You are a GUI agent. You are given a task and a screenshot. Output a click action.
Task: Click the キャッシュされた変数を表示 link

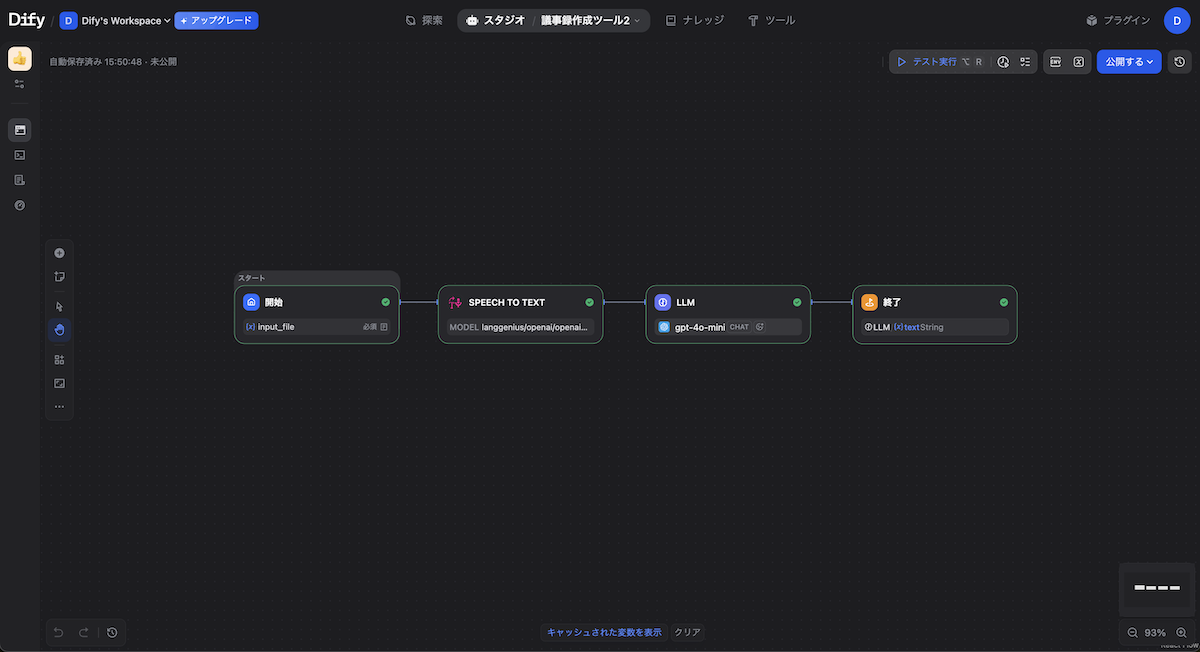604,632
